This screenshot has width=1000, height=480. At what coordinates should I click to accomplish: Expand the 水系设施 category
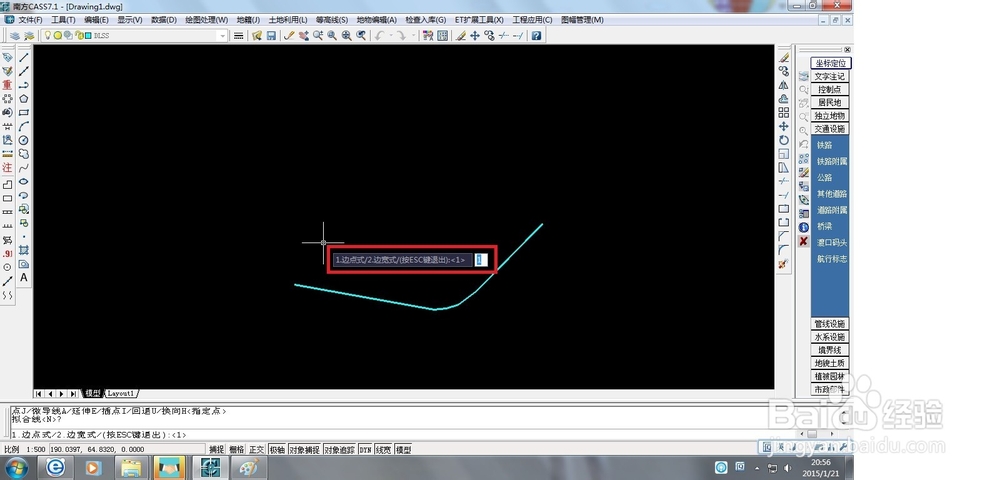[x=830, y=337]
